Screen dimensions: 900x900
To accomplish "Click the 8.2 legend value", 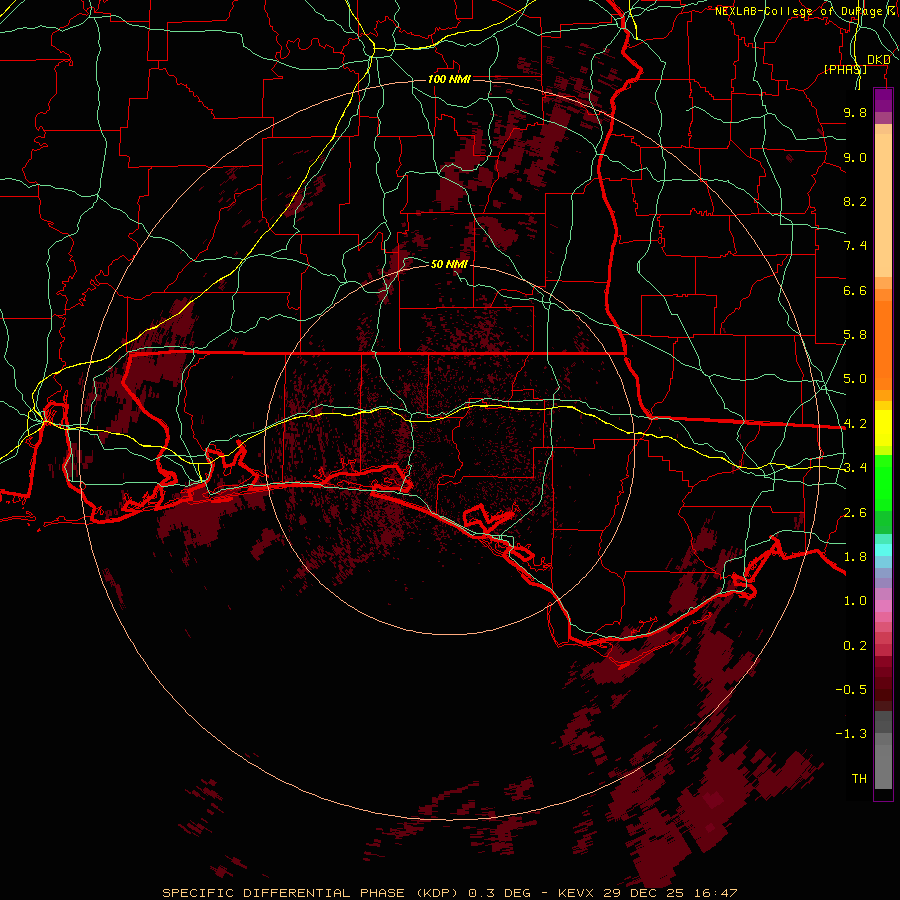I will 855,201.
